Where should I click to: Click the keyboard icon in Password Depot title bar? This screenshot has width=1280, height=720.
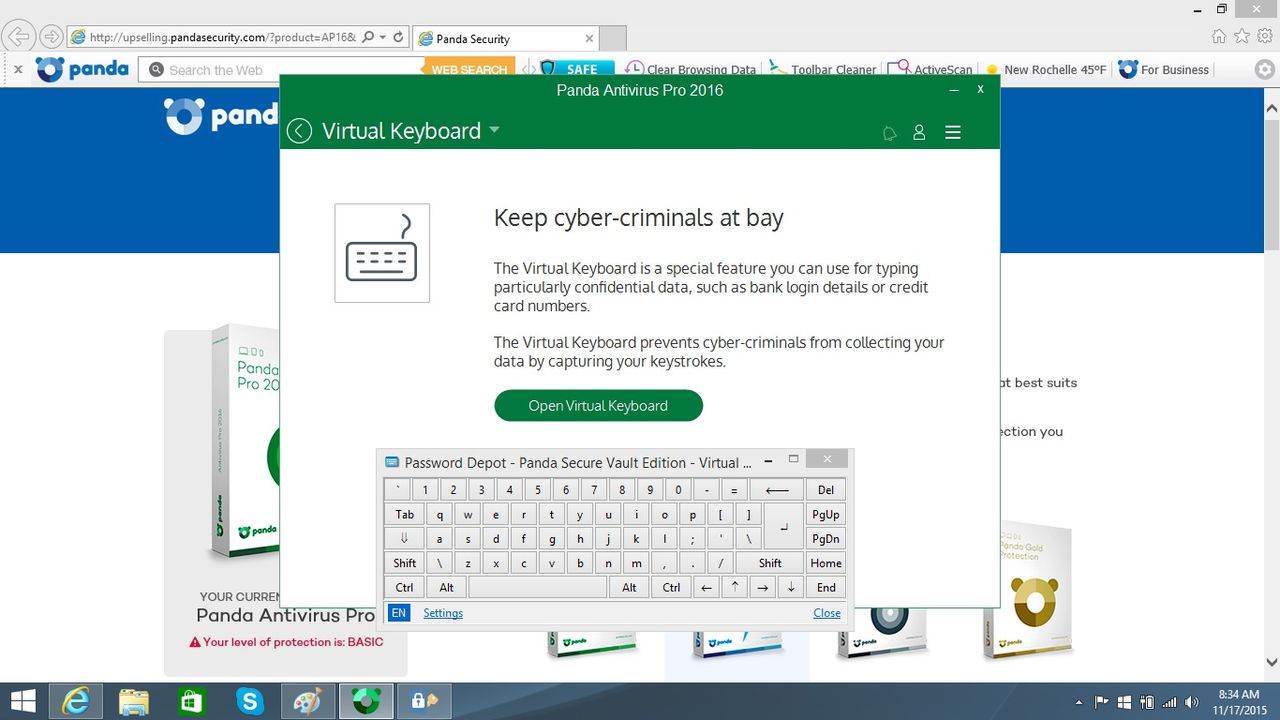tap(392, 462)
